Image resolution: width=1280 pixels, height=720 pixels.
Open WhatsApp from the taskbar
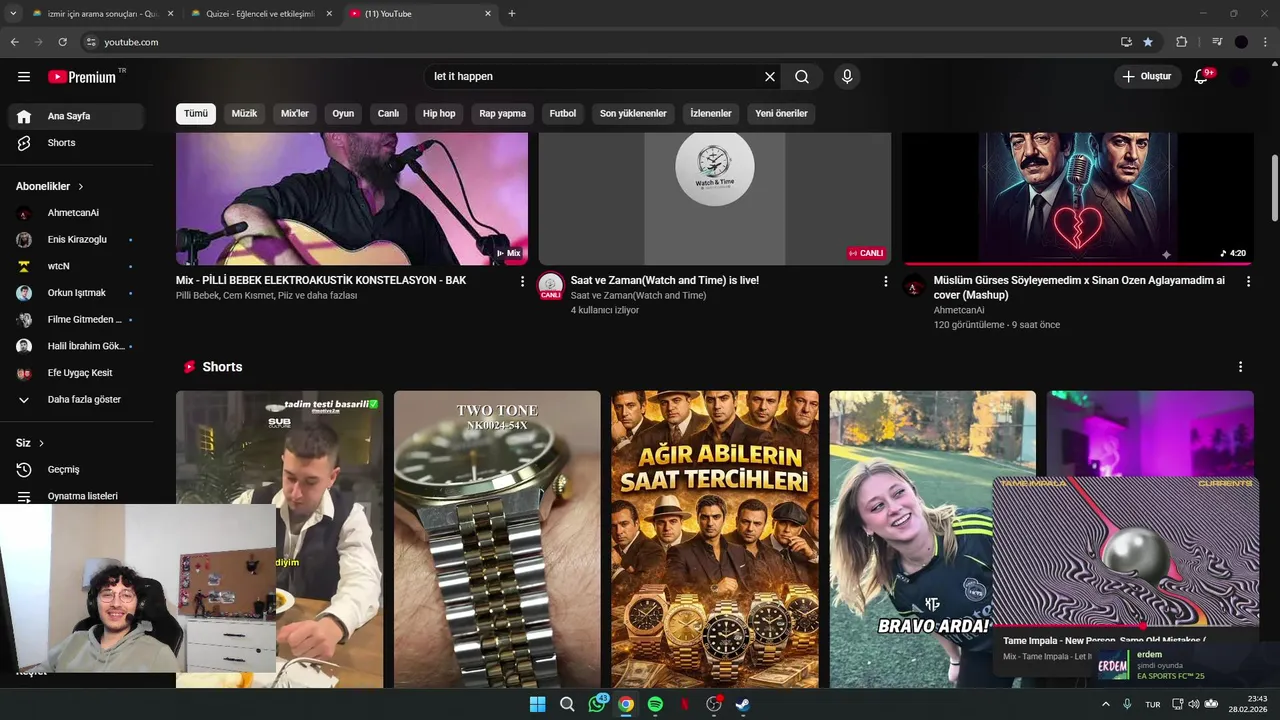coord(597,704)
